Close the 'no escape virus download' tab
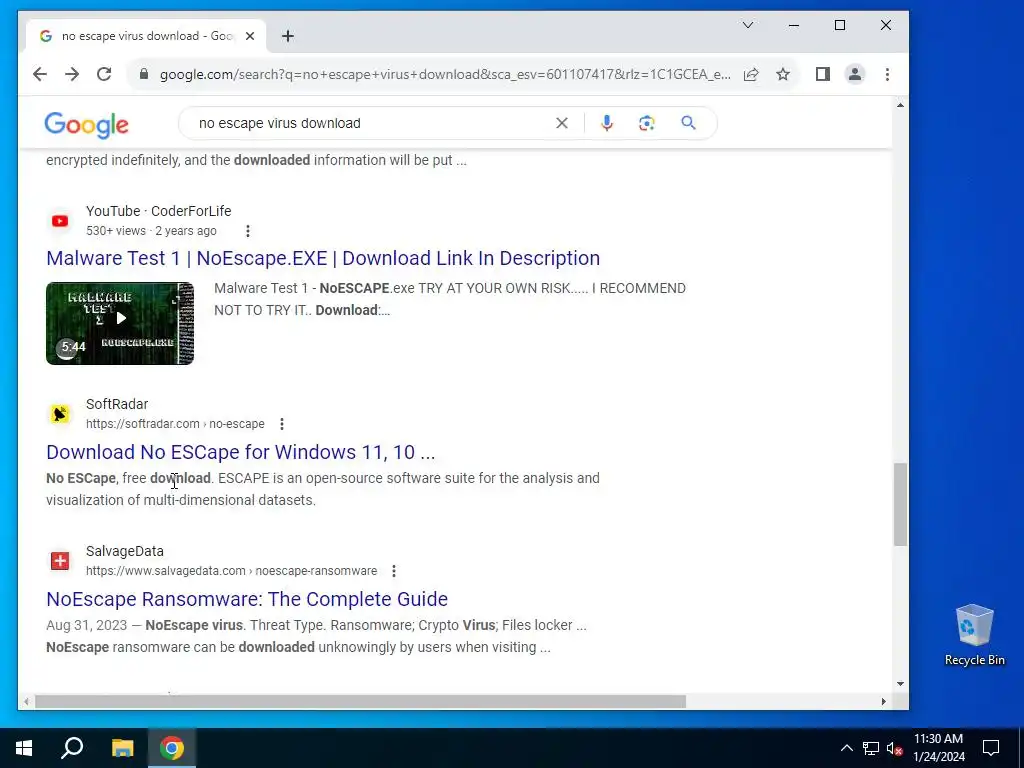The height and width of the screenshot is (768, 1024). coord(249,36)
